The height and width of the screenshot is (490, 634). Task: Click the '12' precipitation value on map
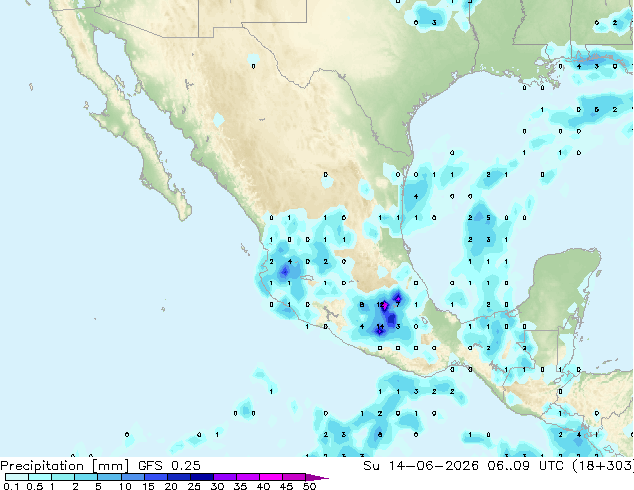380,304
